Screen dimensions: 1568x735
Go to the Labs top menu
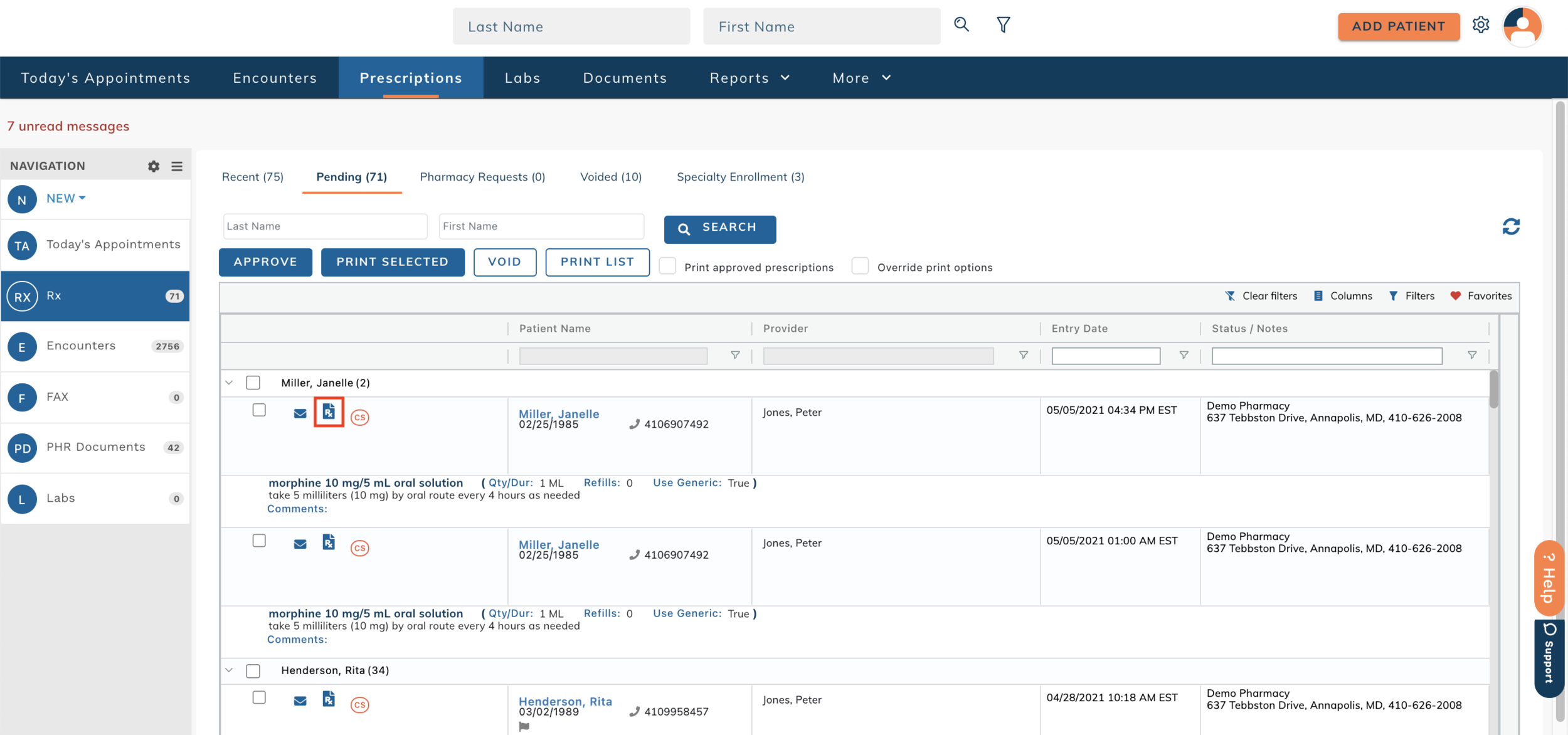click(x=522, y=78)
